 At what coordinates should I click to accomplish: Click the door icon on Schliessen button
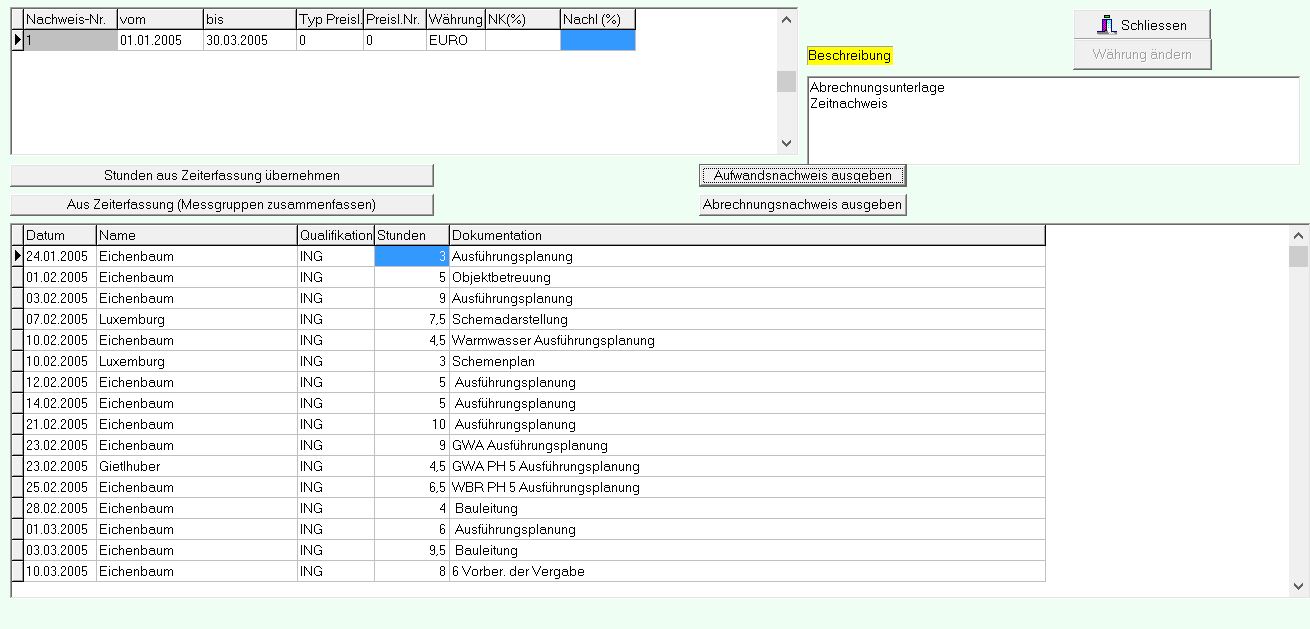coord(1106,25)
